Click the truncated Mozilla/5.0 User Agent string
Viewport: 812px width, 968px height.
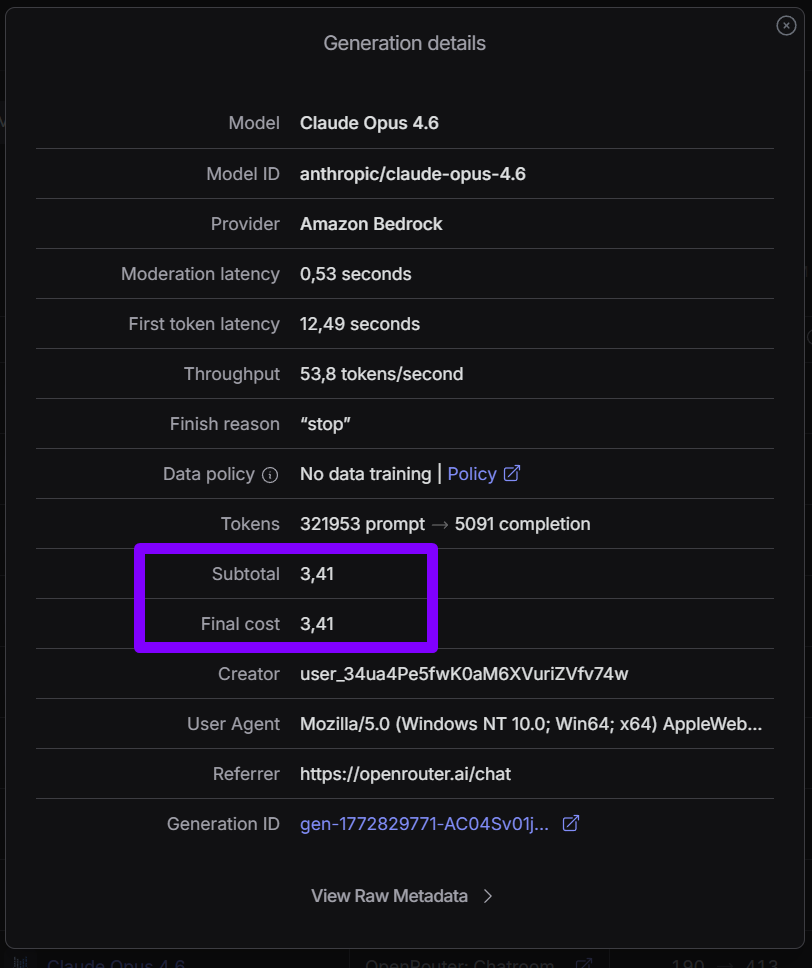[x=531, y=724]
